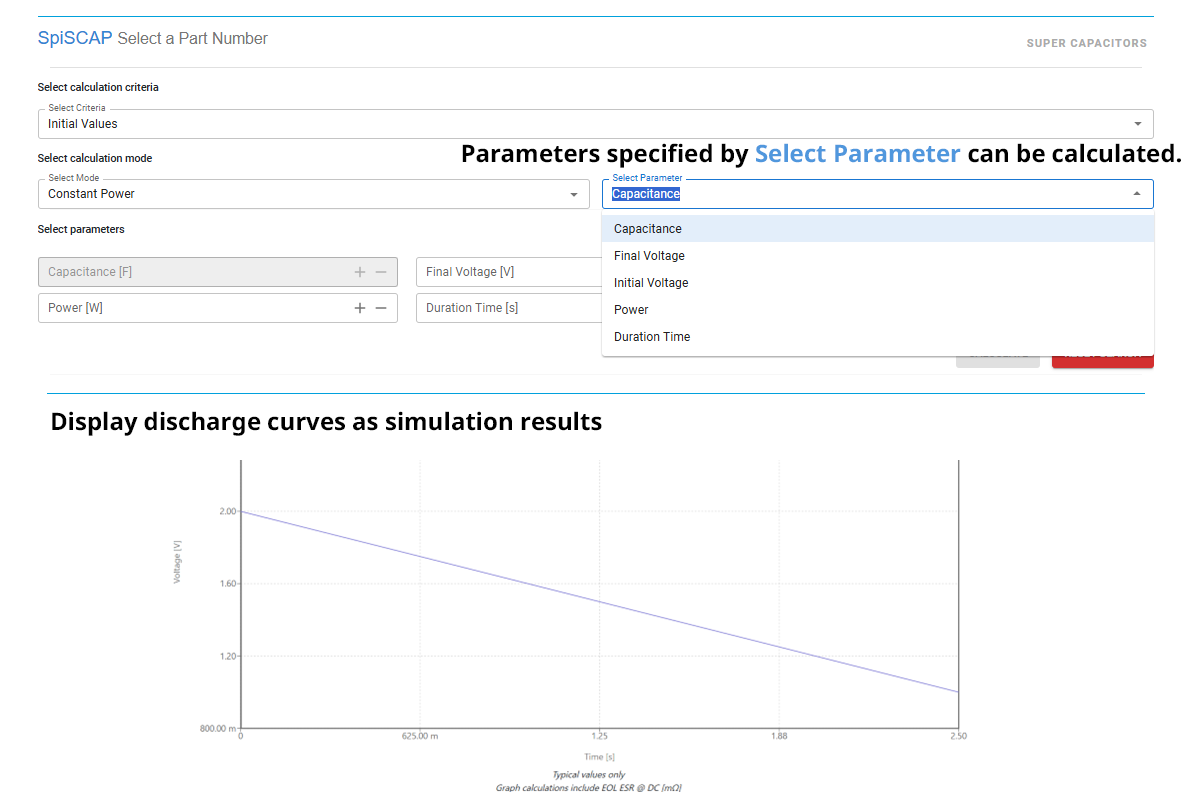Click the SpiSCAP title link

click(75, 38)
